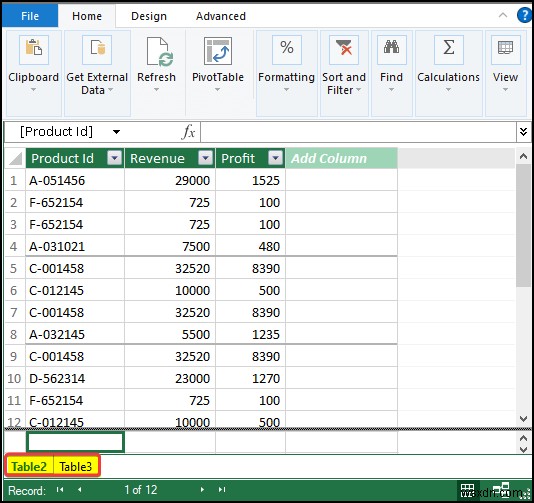Expand the column name box dropdown arrow
Image resolution: width=534 pixels, height=503 pixels.
tap(116, 132)
